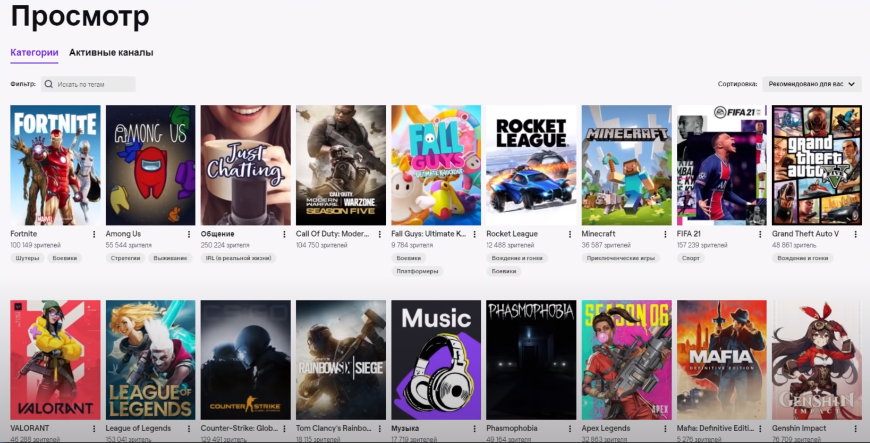Open the three-dot menu beside Minecraft

coord(665,234)
